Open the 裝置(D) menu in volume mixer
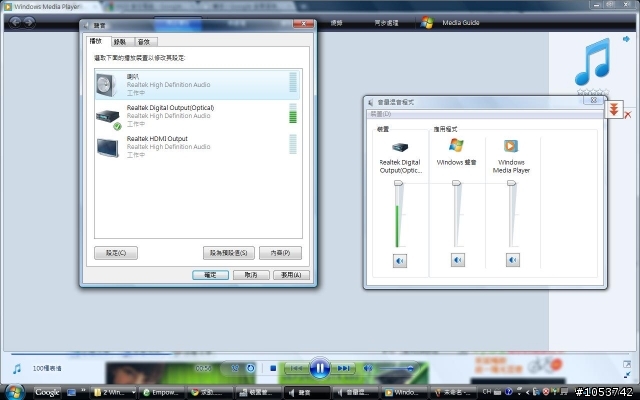 [381, 114]
